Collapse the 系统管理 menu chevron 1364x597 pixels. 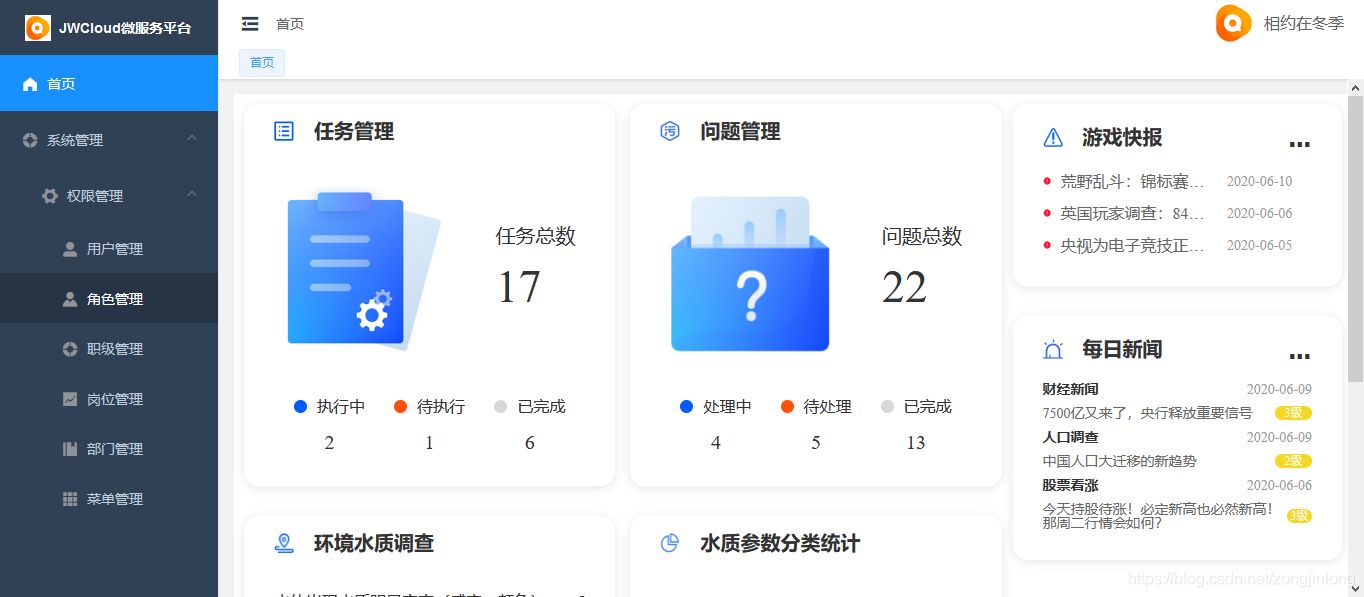pyautogui.click(x=192, y=138)
